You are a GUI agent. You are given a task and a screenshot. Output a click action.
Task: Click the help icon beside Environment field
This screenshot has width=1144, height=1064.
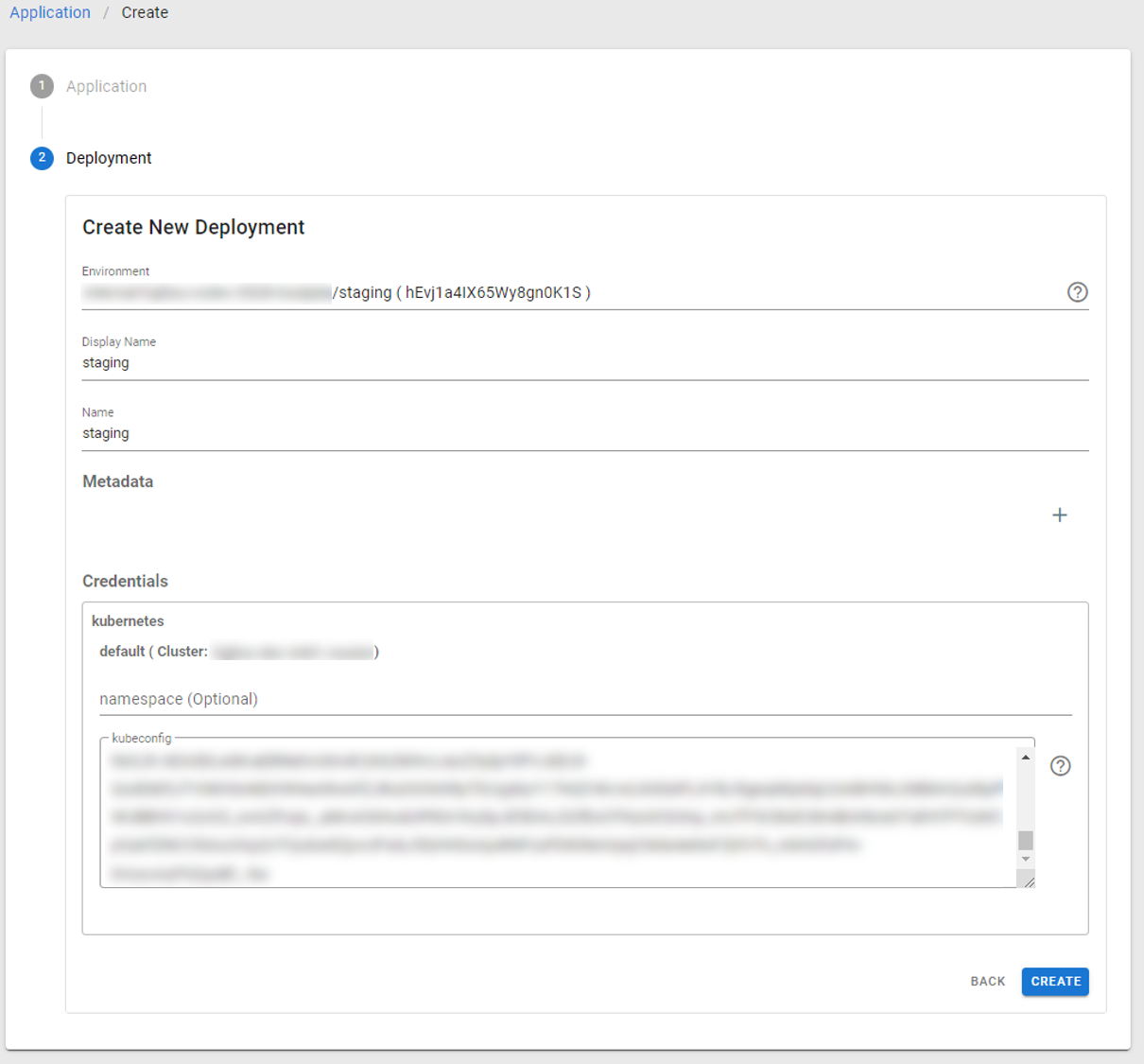pyautogui.click(x=1077, y=292)
